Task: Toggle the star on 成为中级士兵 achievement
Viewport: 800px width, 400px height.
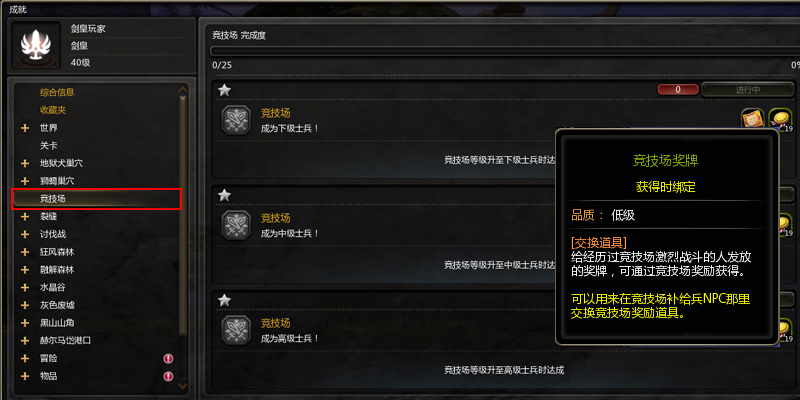Action: [x=224, y=195]
